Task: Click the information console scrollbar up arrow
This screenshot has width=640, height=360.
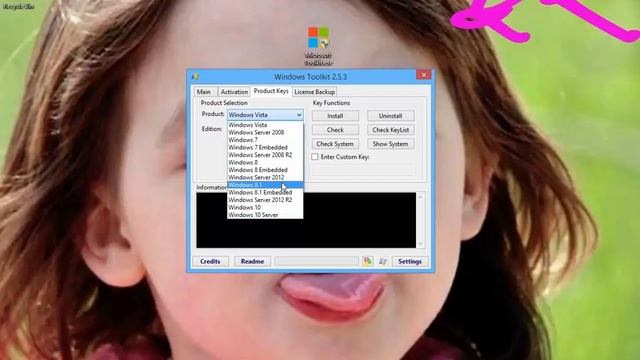Action: click(x=420, y=197)
